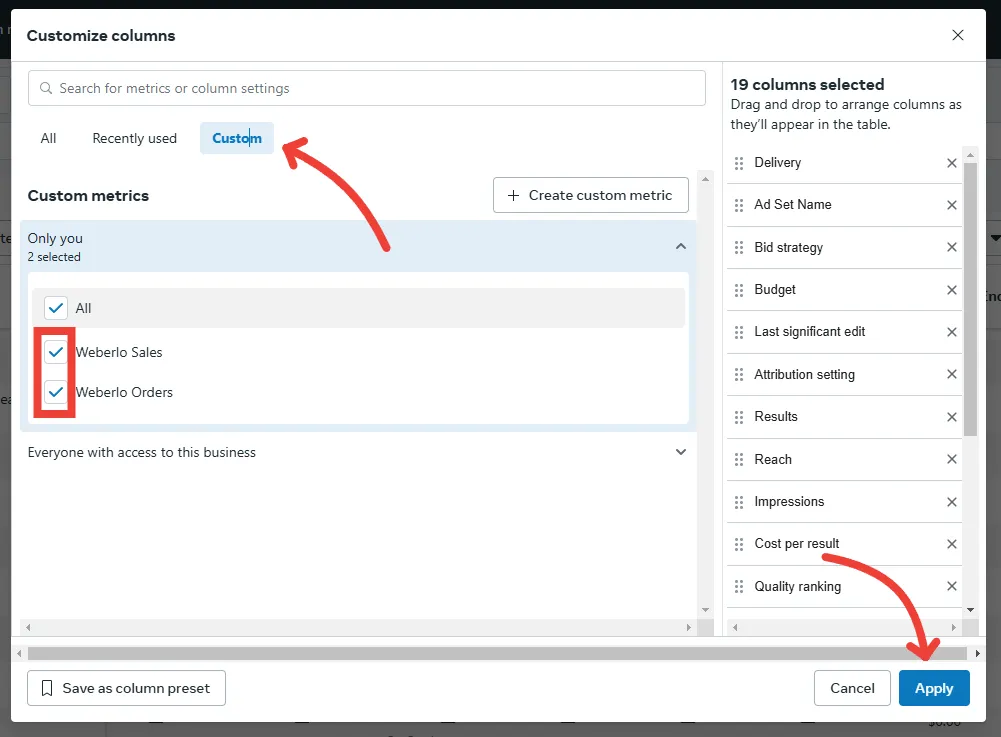Remove the Bid strategy column
Image resolution: width=1001 pixels, height=737 pixels.
(x=951, y=247)
